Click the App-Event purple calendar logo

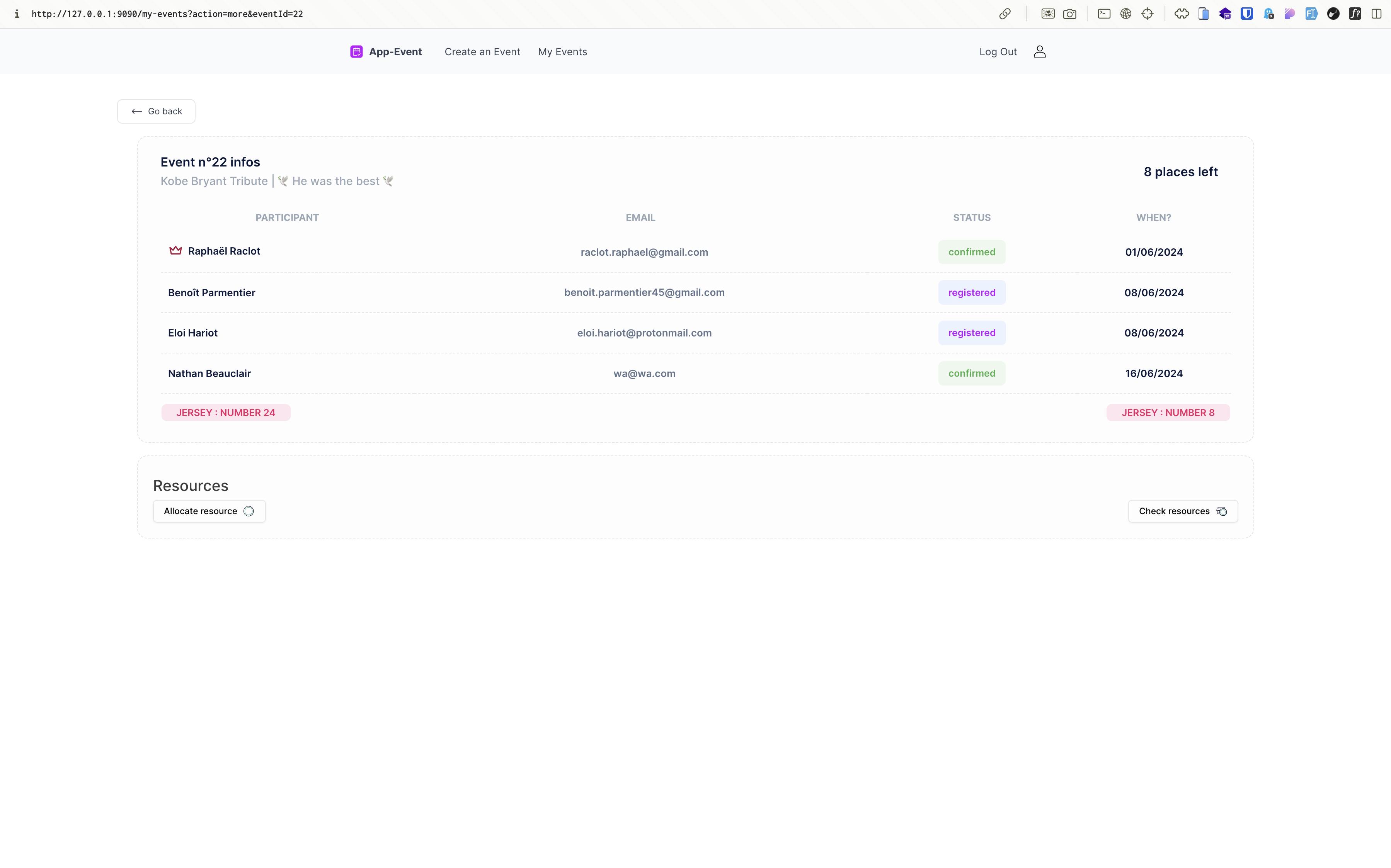click(x=356, y=52)
